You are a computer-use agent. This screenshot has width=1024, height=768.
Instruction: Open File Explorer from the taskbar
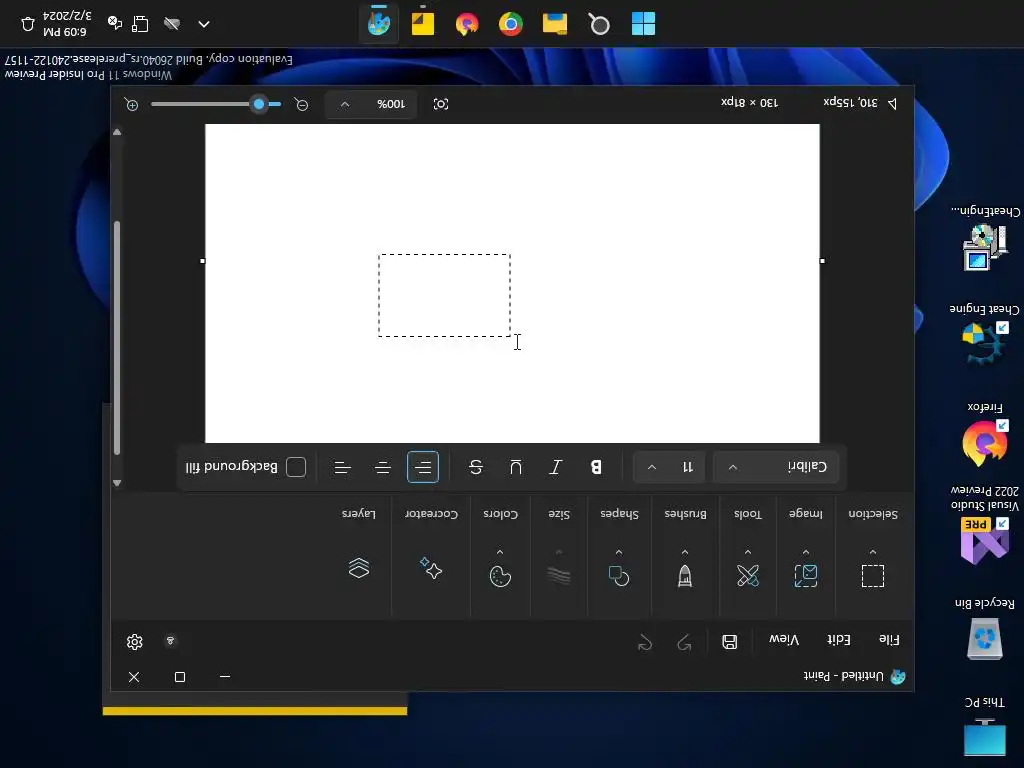[555, 24]
